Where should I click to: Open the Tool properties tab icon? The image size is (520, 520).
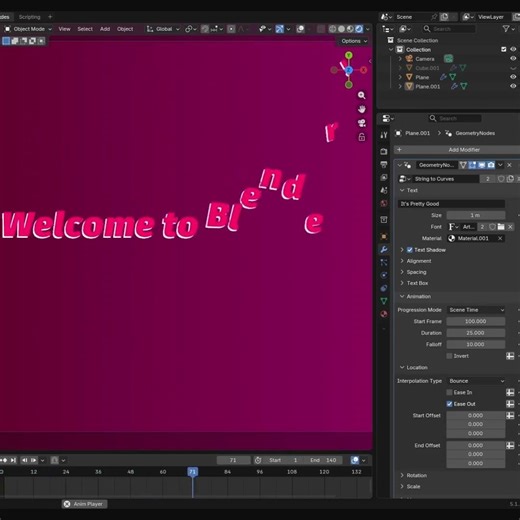pyautogui.click(x=384, y=135)
